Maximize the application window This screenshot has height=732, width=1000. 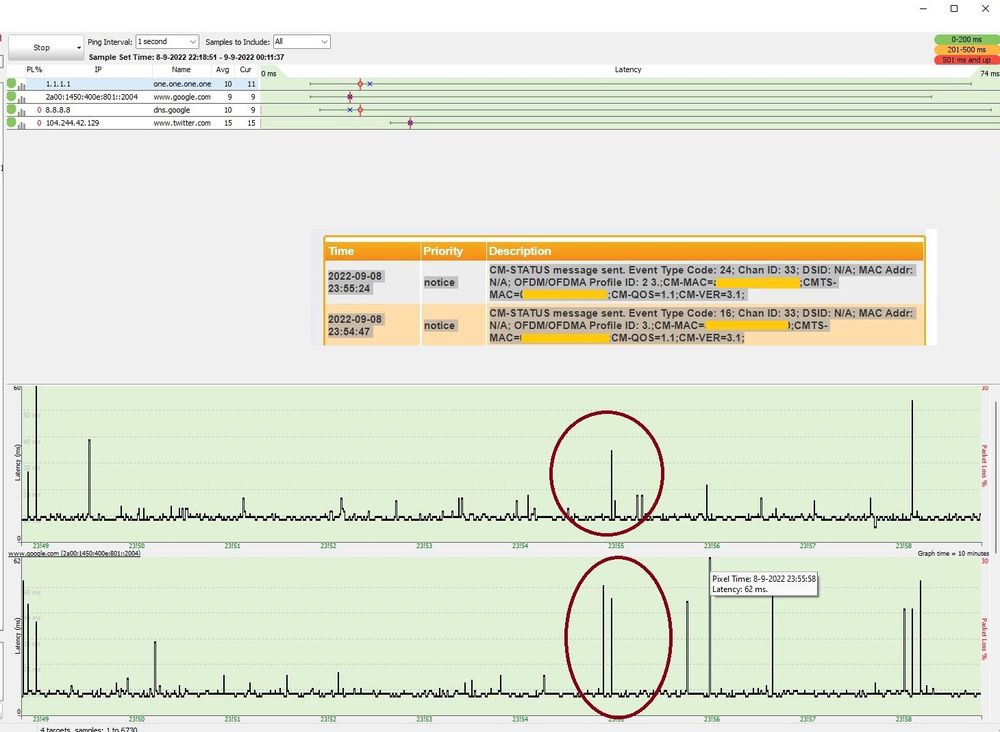pos(954,9)
